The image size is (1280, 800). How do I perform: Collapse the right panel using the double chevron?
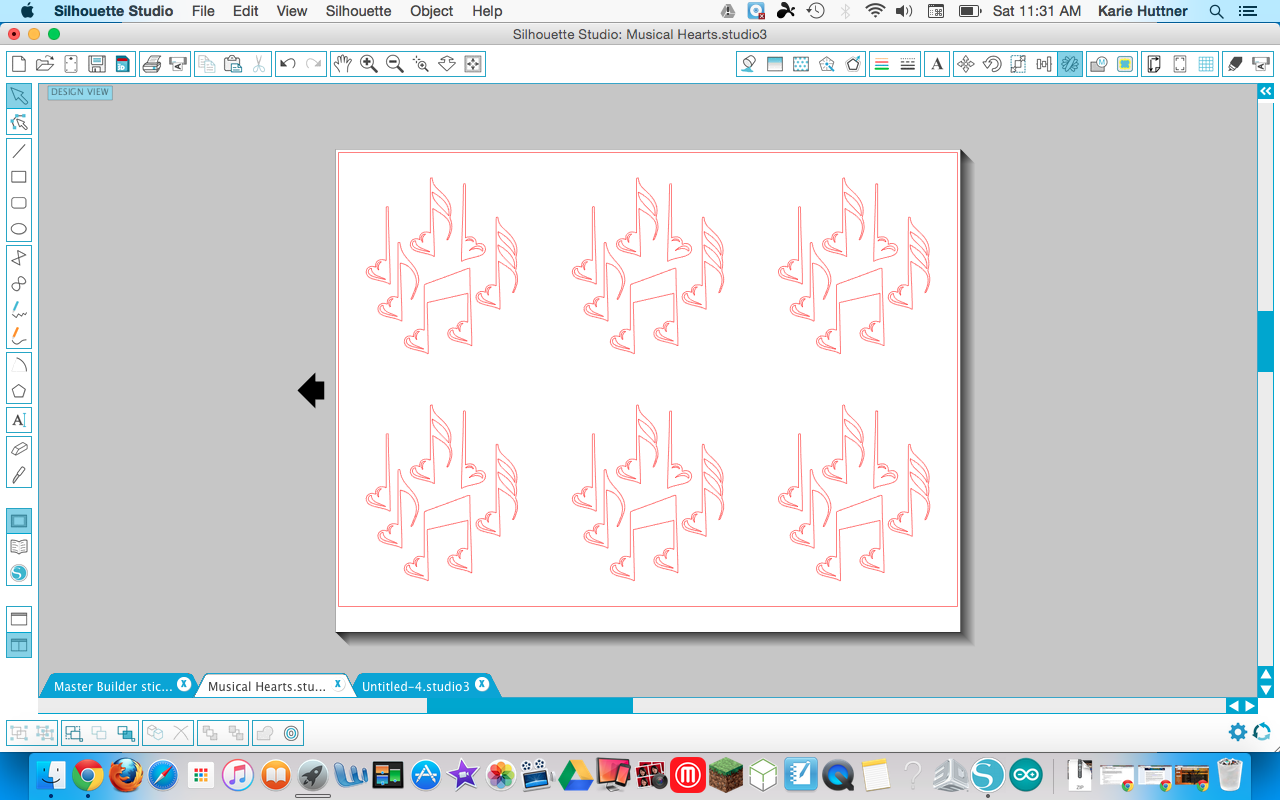click(1264, 90)
